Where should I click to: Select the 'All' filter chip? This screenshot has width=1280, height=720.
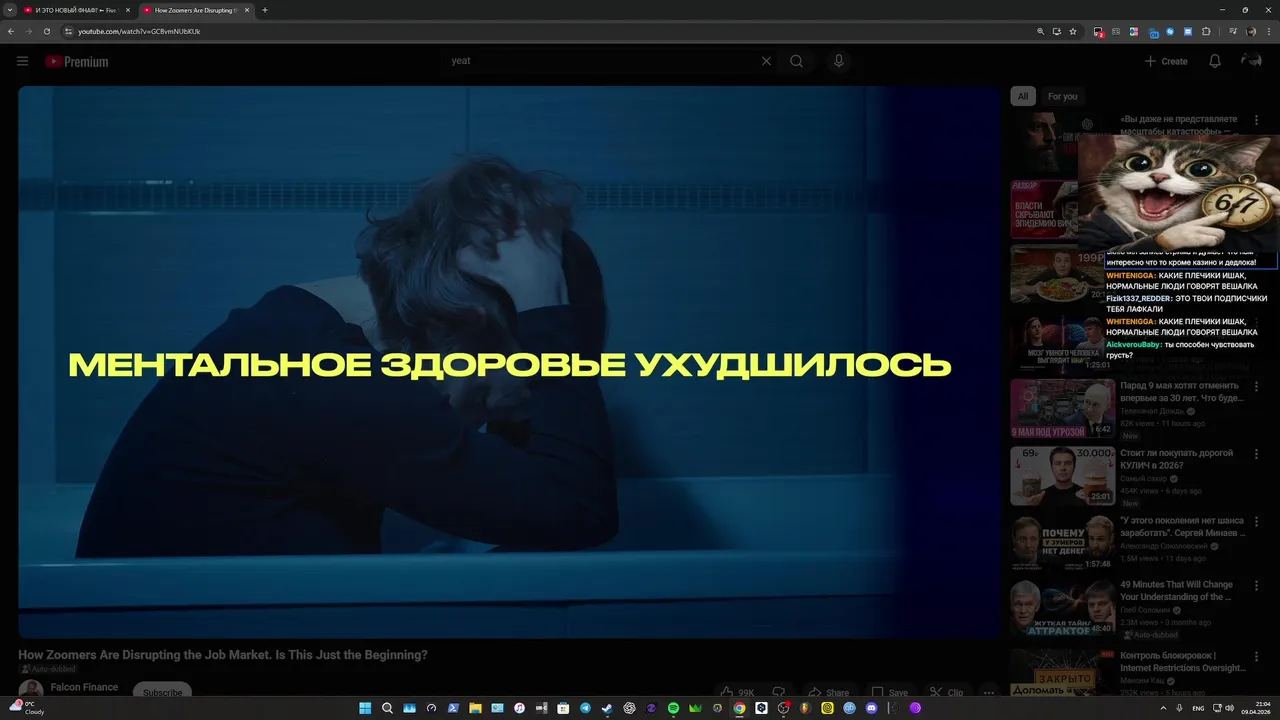pyautogui.click(x=1022, y=96)
